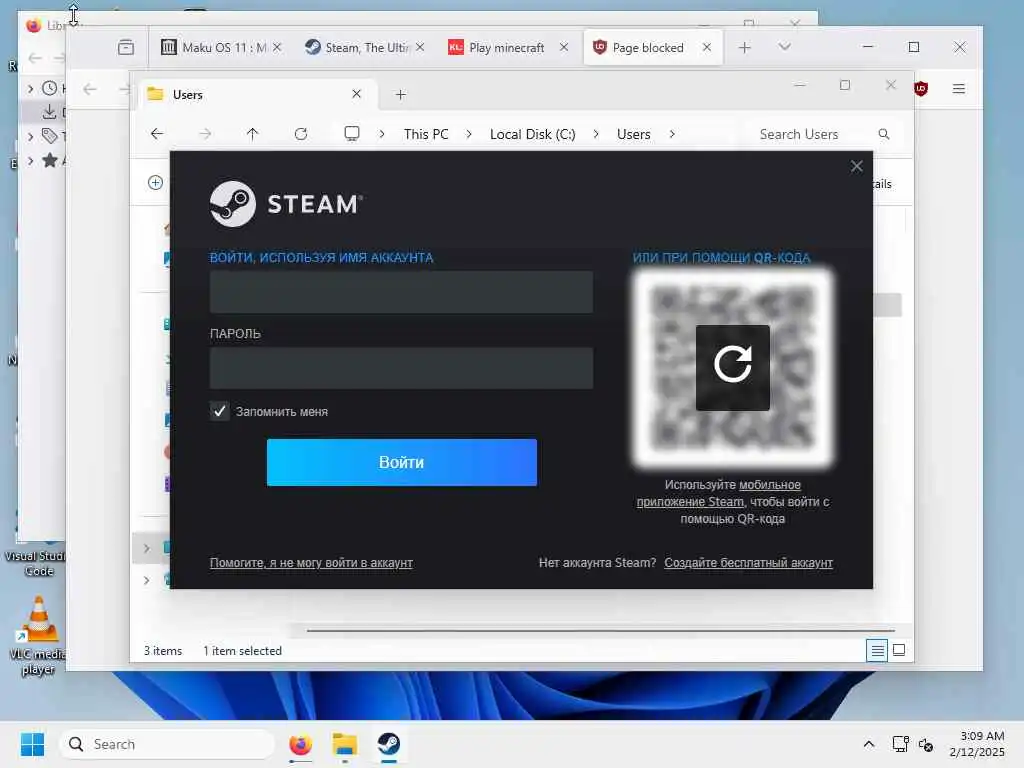Image resolution: width=1024 pixels, height=768 pixels.
Task: Select the Users File Explorer tab
Action: (258, 95)
